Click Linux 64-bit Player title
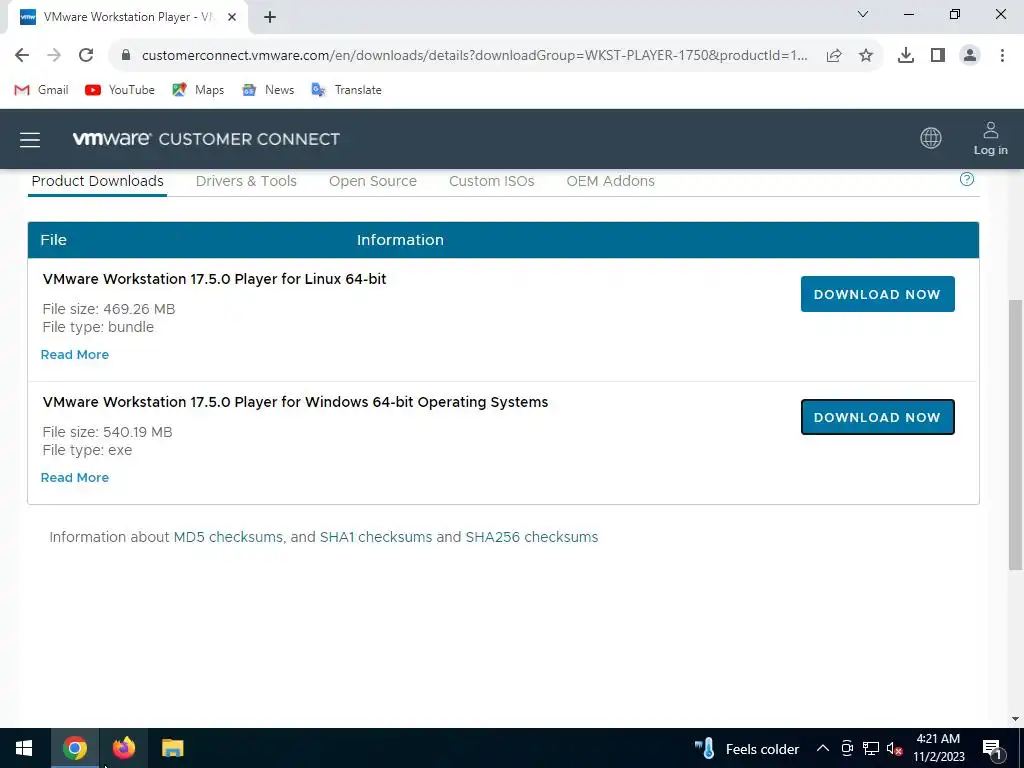 (214, 279)
